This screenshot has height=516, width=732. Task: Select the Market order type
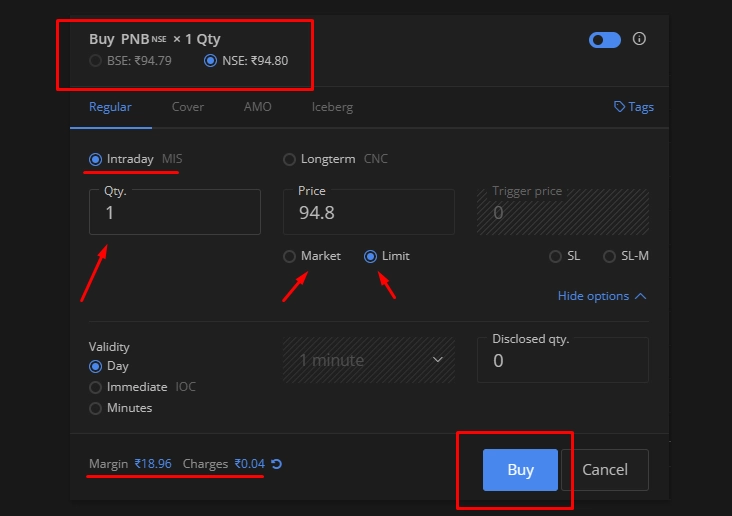[x=312, y=256]
